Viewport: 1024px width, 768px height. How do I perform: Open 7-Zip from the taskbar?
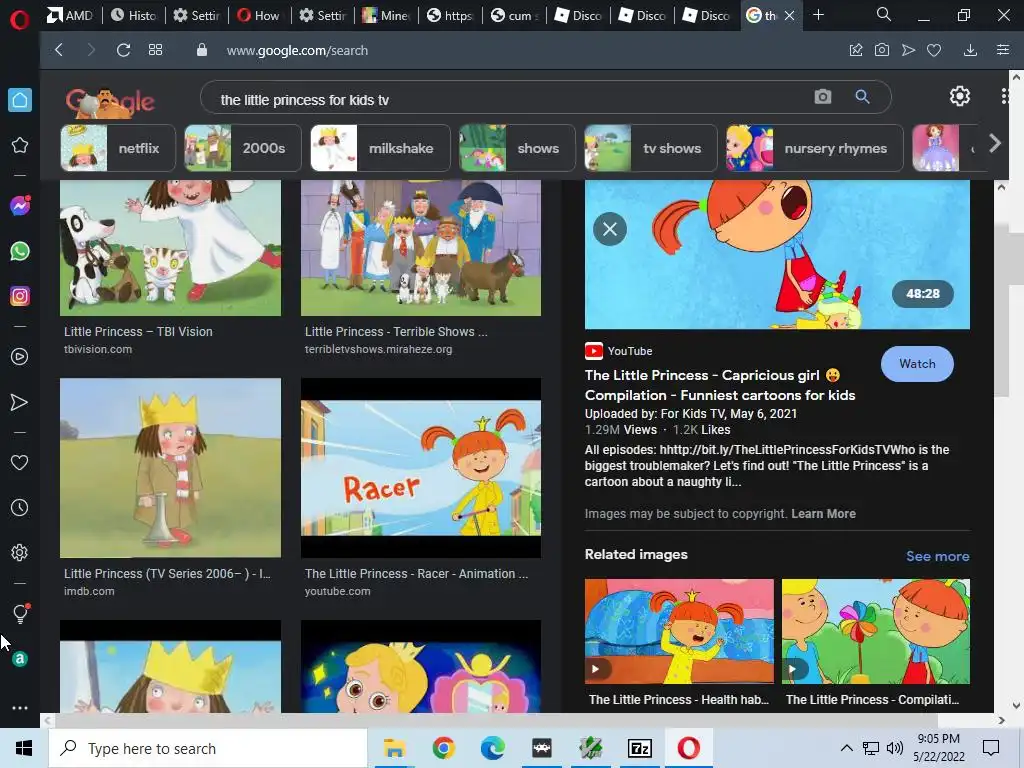pos(639,748)
